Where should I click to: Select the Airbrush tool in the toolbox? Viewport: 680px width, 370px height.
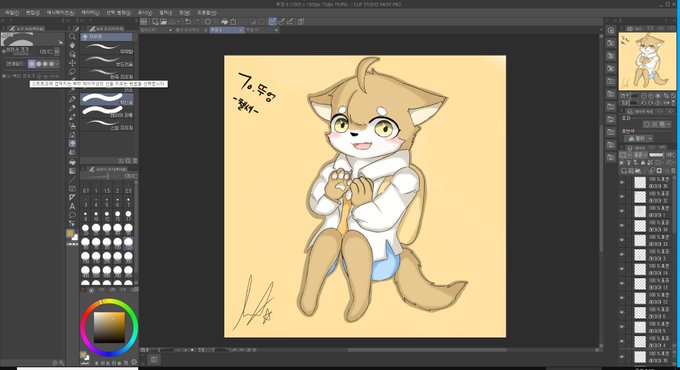click(72, 126)
